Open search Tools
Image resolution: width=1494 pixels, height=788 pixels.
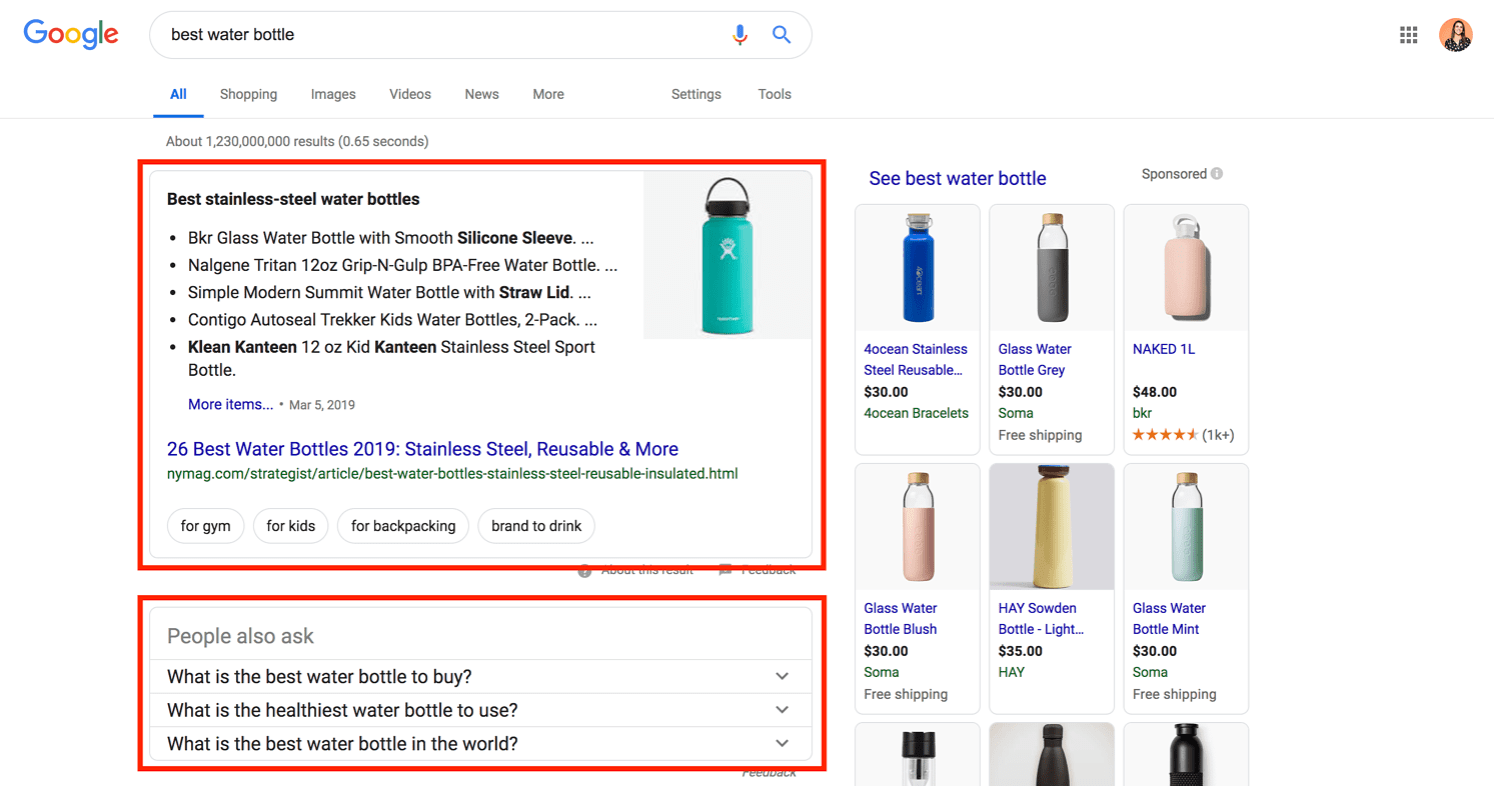pos(774,94)
